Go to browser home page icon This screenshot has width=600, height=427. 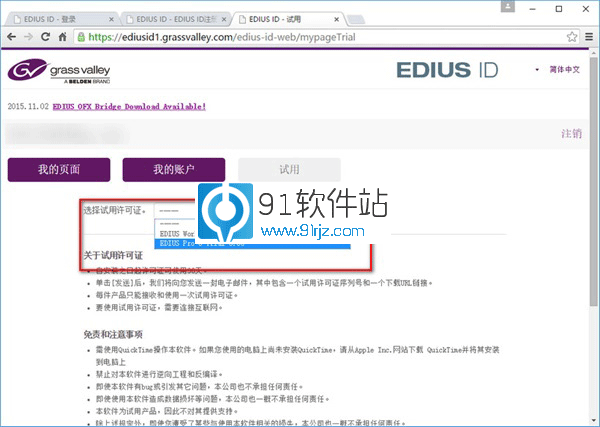click(x=65, y=35)
